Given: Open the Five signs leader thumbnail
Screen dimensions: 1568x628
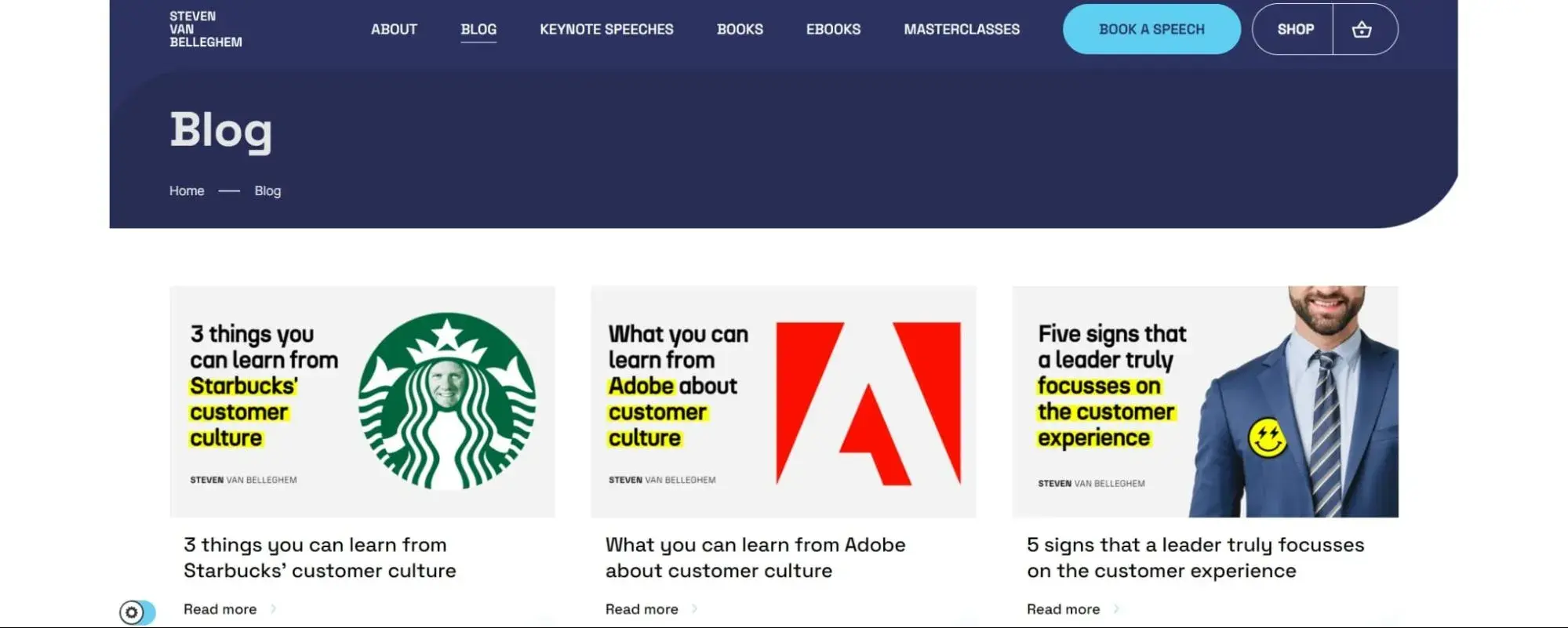Looking at the screenshot, I should [x=1205, y=401].
